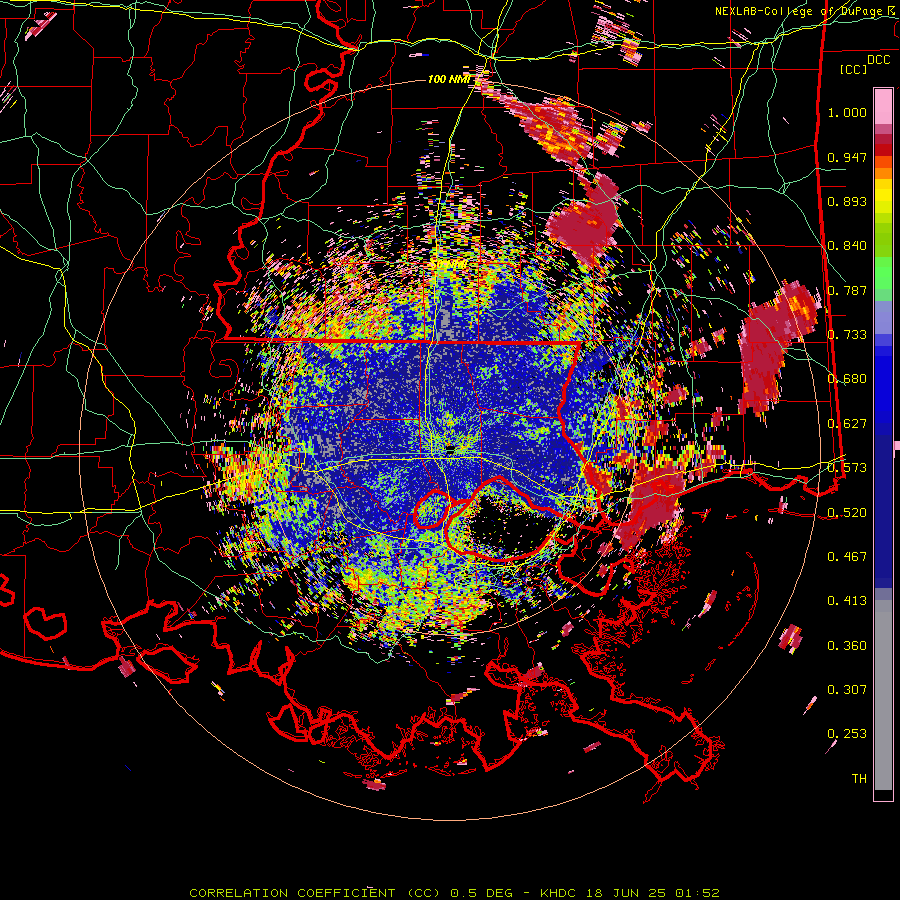The image size is (900, 900).
Task: Select the 0.253 scale value
Action: [x=847, y=734]
